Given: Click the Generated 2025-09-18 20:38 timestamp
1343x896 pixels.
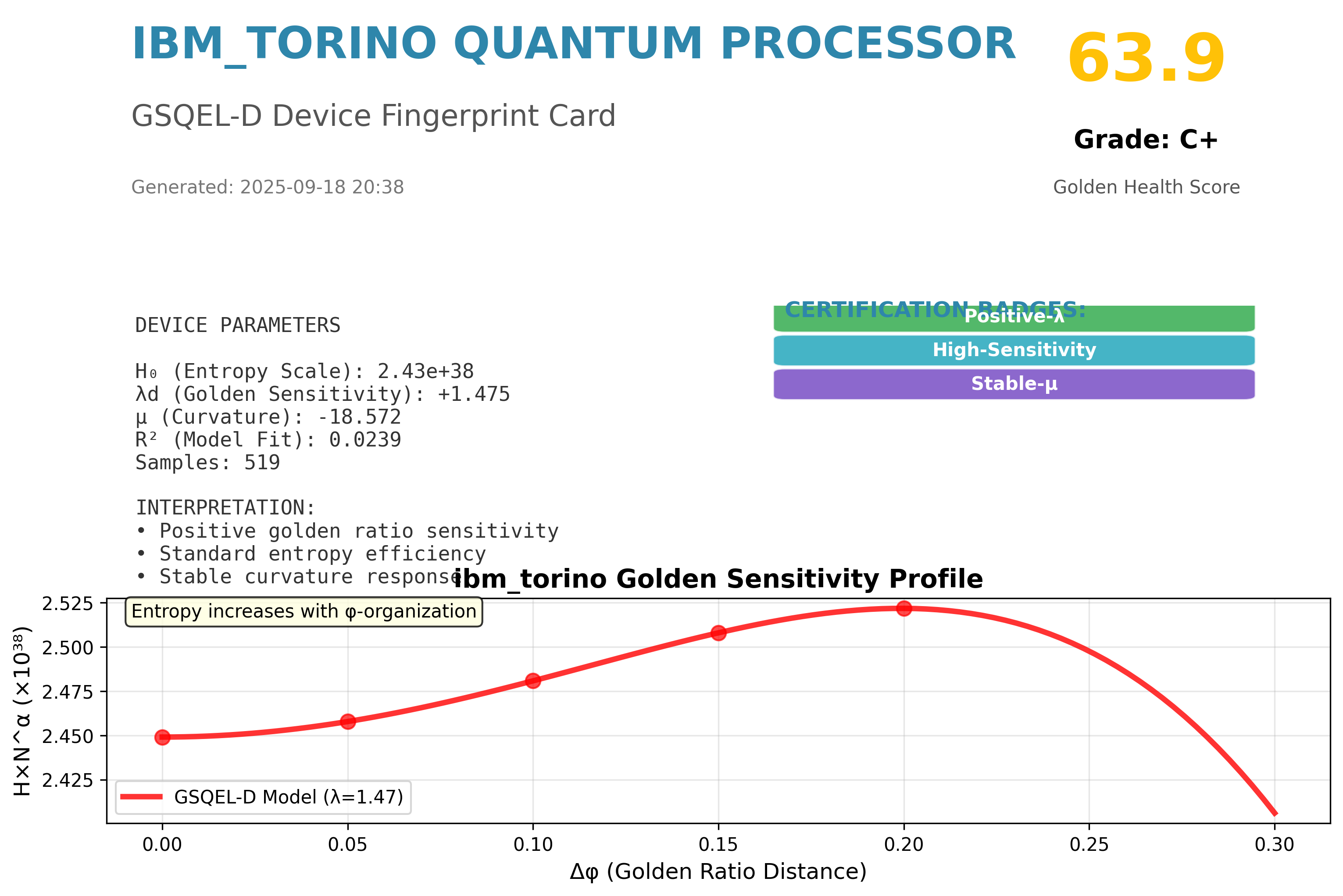Looking at the screenshot, I should (x=268, y=187).
